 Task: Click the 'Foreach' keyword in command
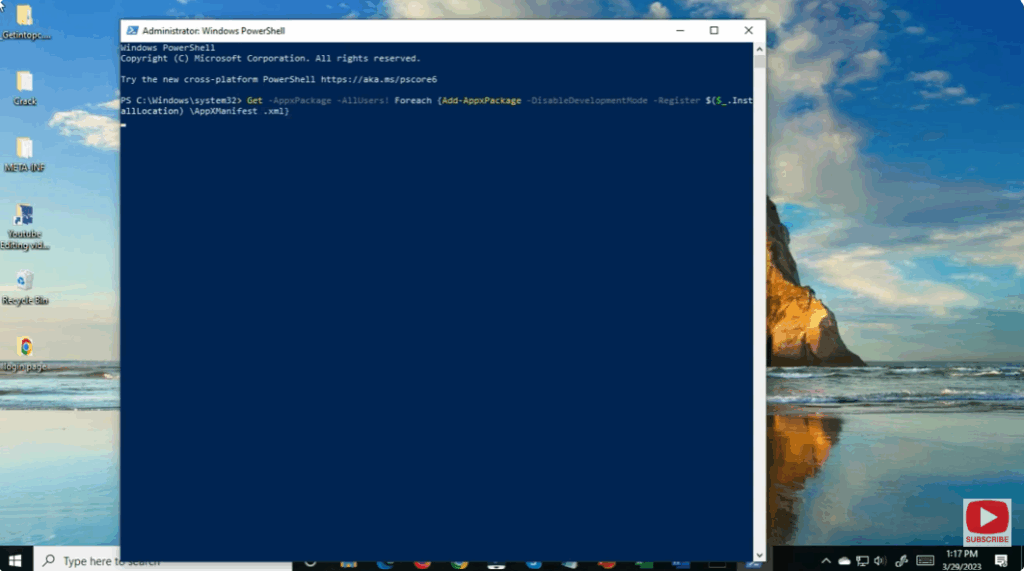413,101
